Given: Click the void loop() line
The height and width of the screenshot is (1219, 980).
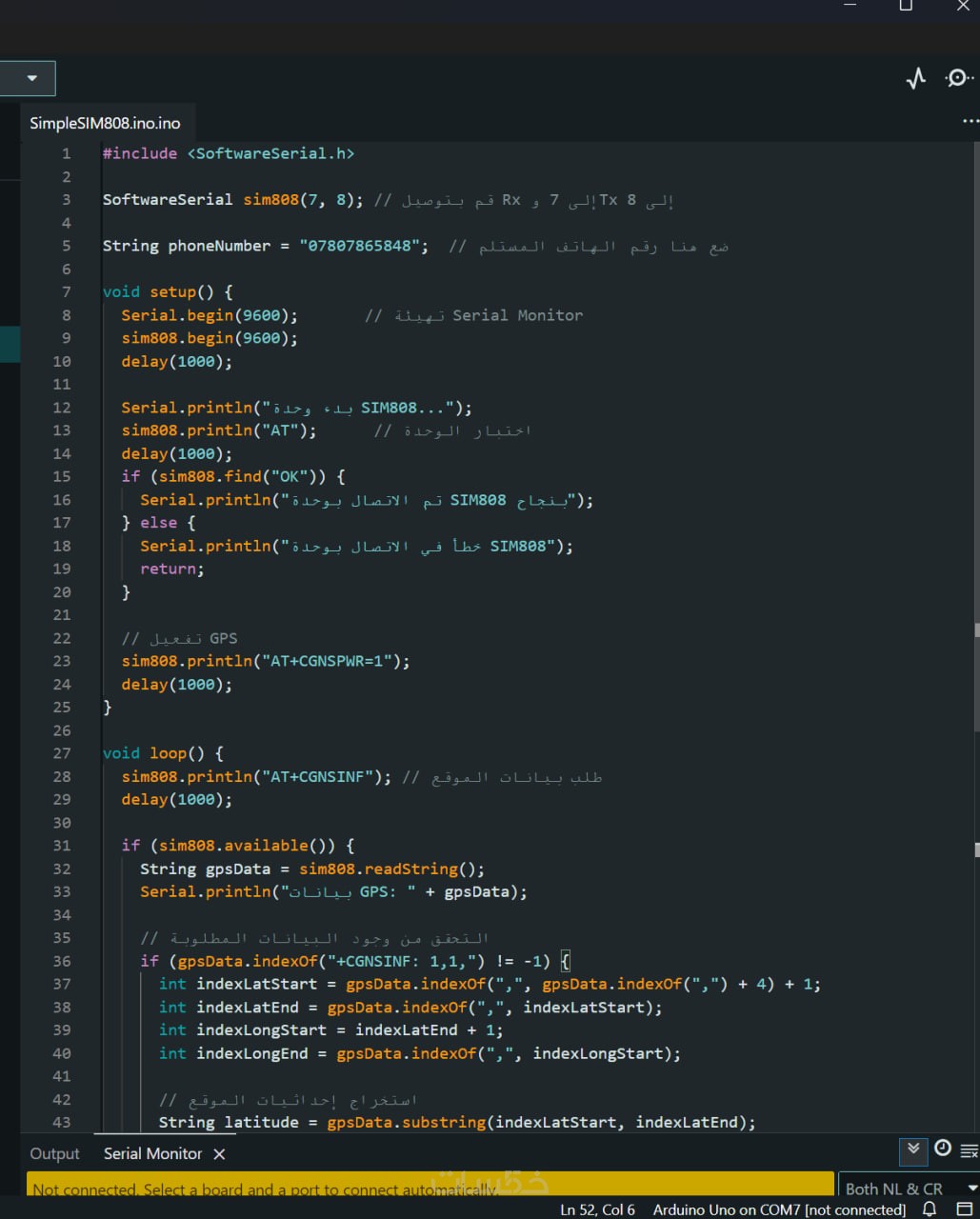Looking at the screenshot, I should [163, 753].
